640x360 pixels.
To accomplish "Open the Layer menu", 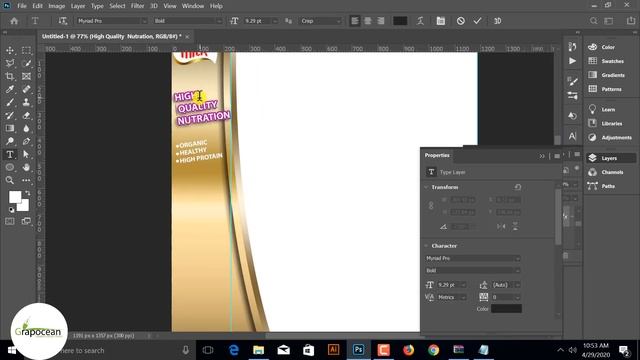I will (x=78, y=6).
